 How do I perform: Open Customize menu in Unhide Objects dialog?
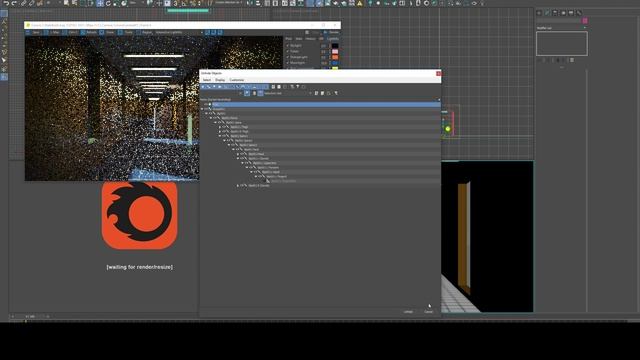(x=237, y=80)
